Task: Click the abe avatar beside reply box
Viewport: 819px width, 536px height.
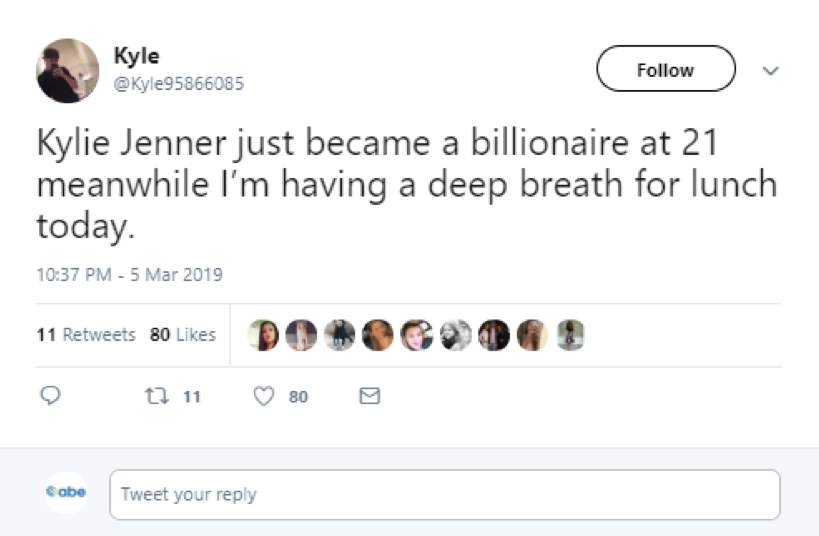Action: pyautogui.click(x=67, y=493)
